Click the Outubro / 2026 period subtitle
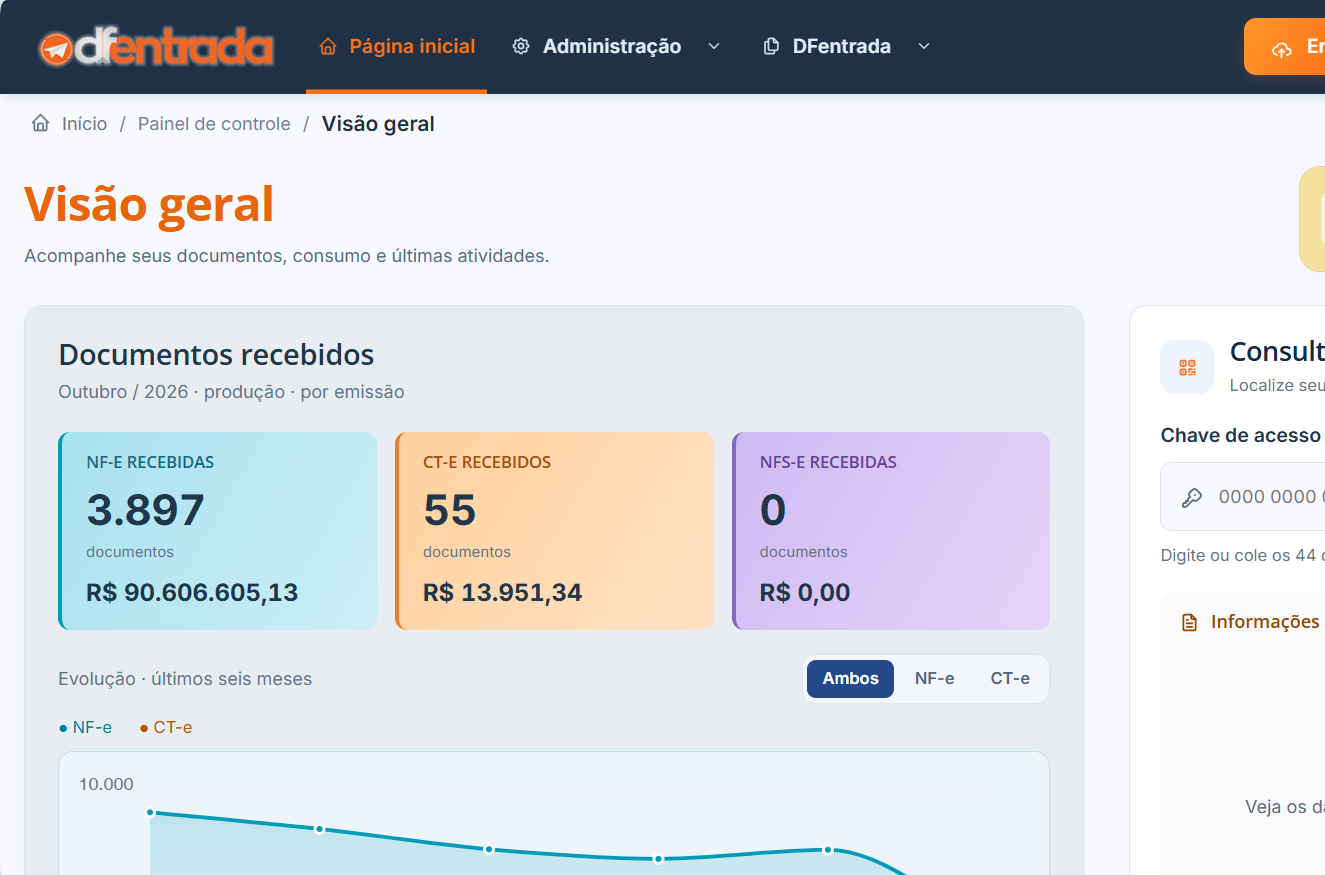 tap(231, 392)
